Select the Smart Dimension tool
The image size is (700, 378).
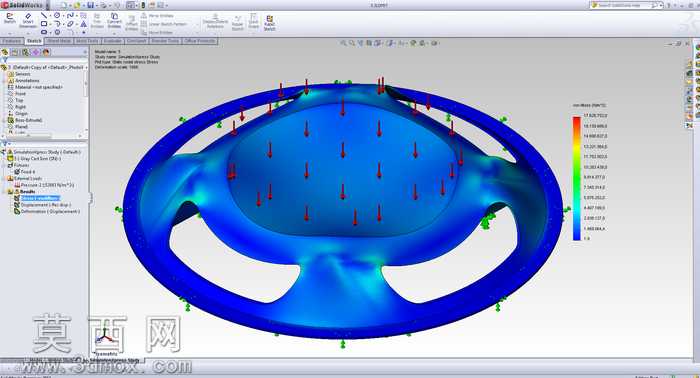click(28, 21)
